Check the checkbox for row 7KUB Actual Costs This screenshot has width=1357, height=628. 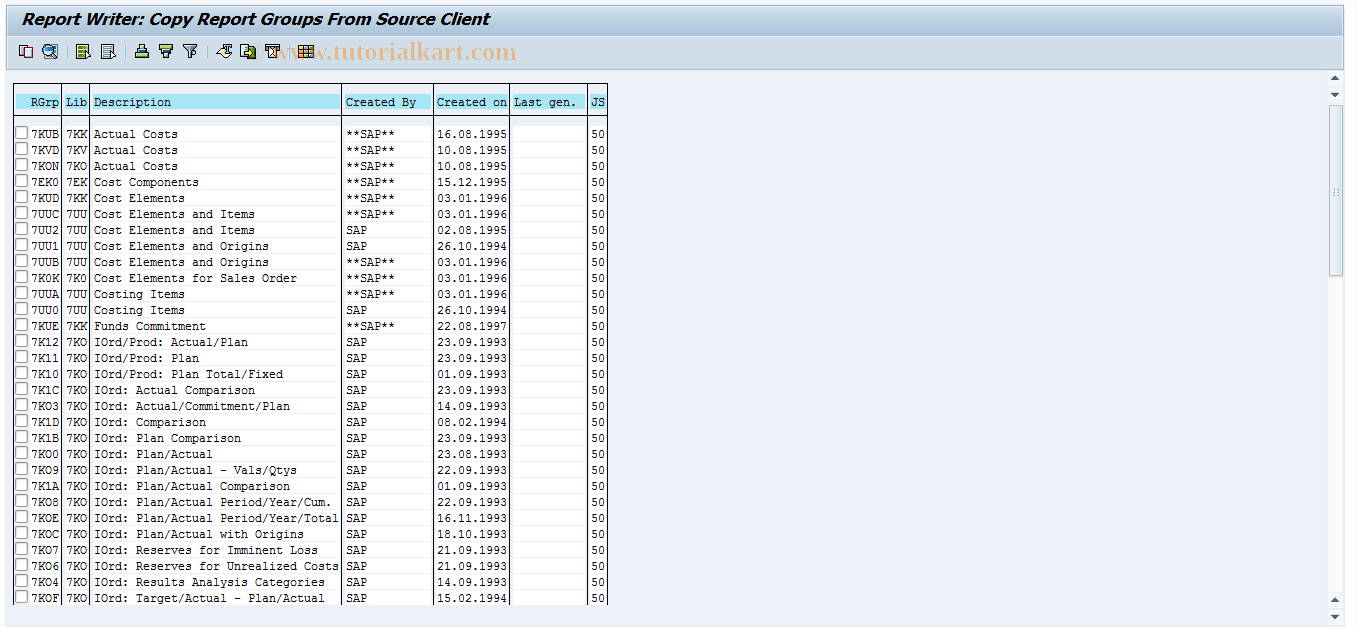[x=21, y=133]
